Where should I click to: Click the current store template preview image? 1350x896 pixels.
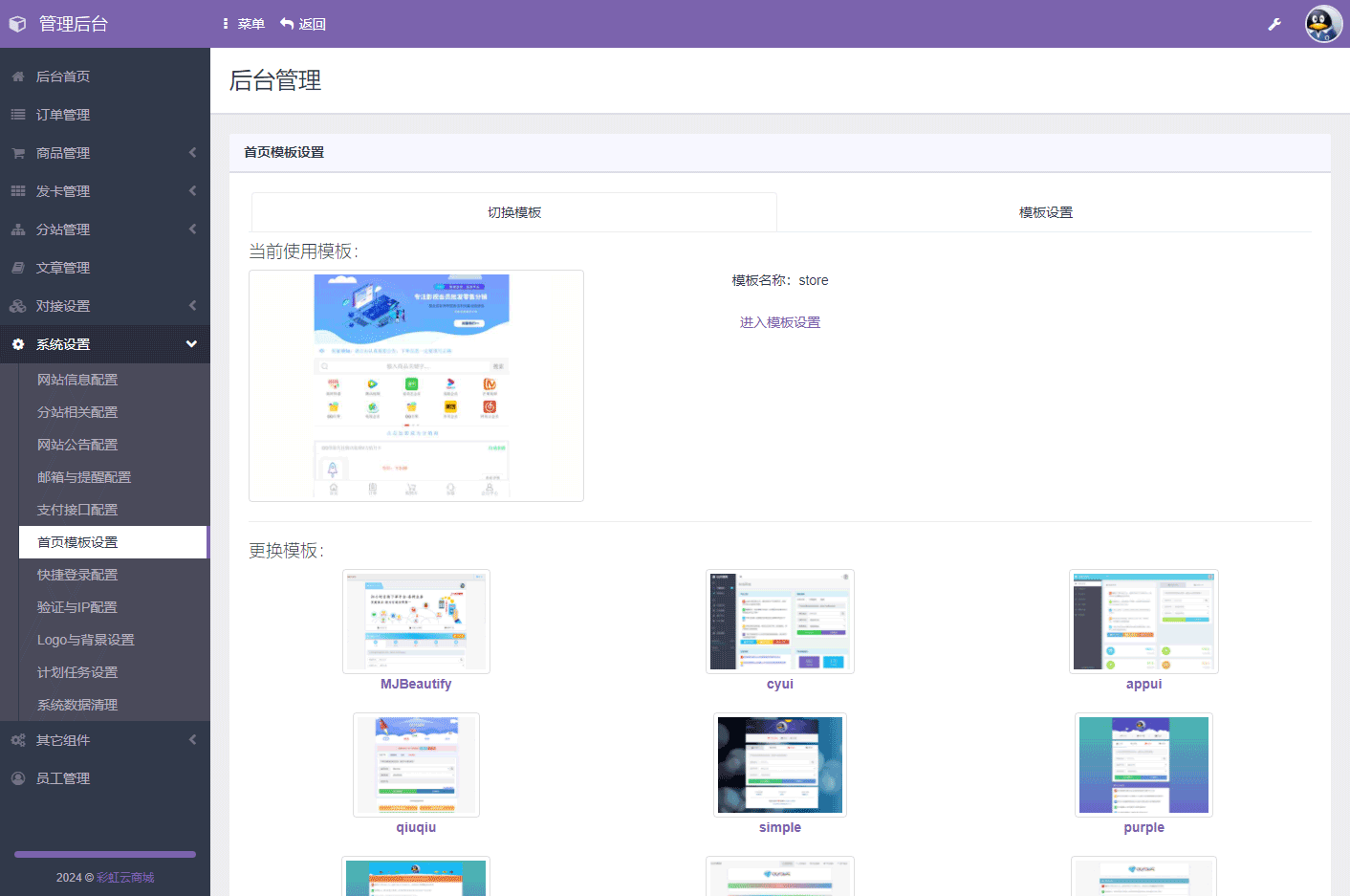pyautogui.click(x=416, y=385)
